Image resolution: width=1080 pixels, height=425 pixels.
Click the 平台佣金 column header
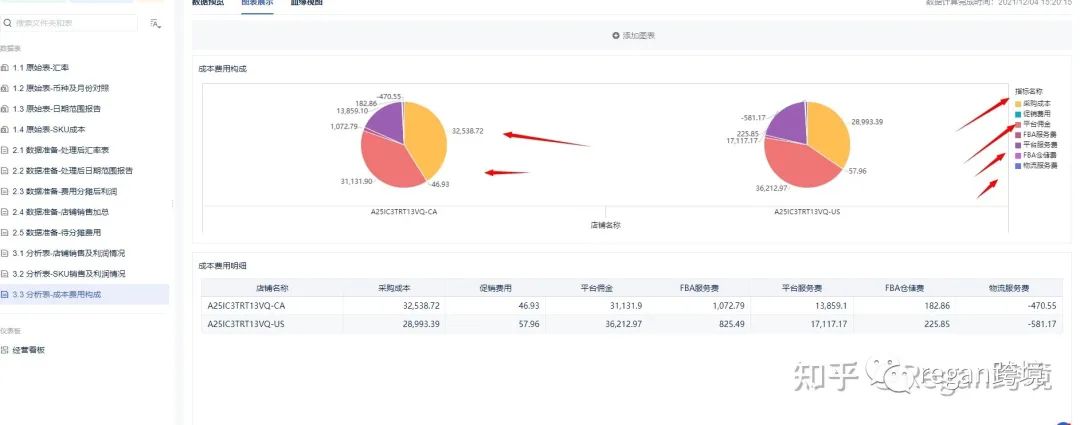(597, 288)
